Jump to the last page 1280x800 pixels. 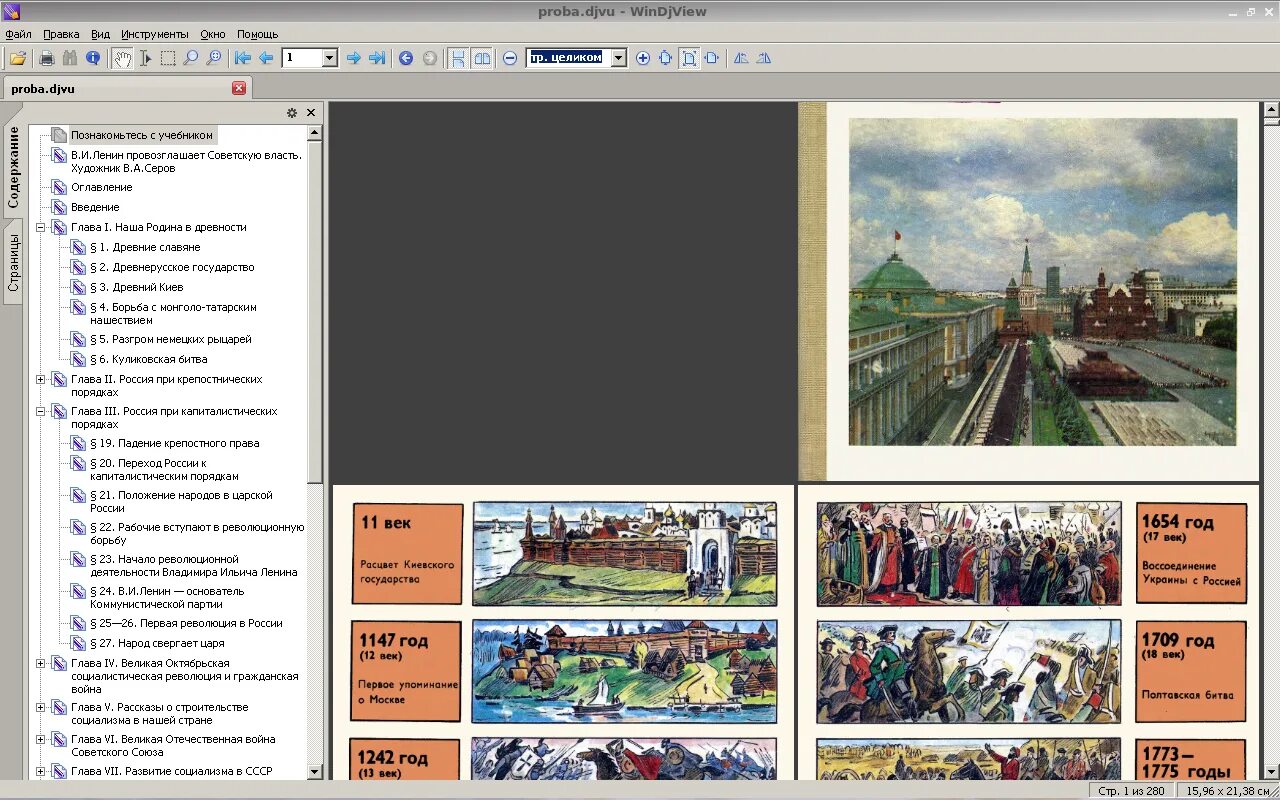377,58
